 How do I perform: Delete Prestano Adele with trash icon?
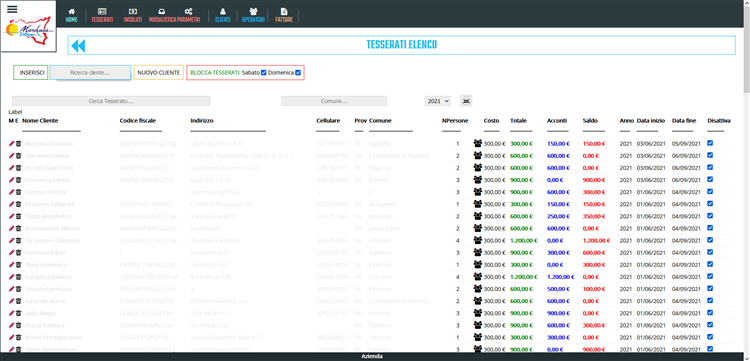(x=18, y=252)
